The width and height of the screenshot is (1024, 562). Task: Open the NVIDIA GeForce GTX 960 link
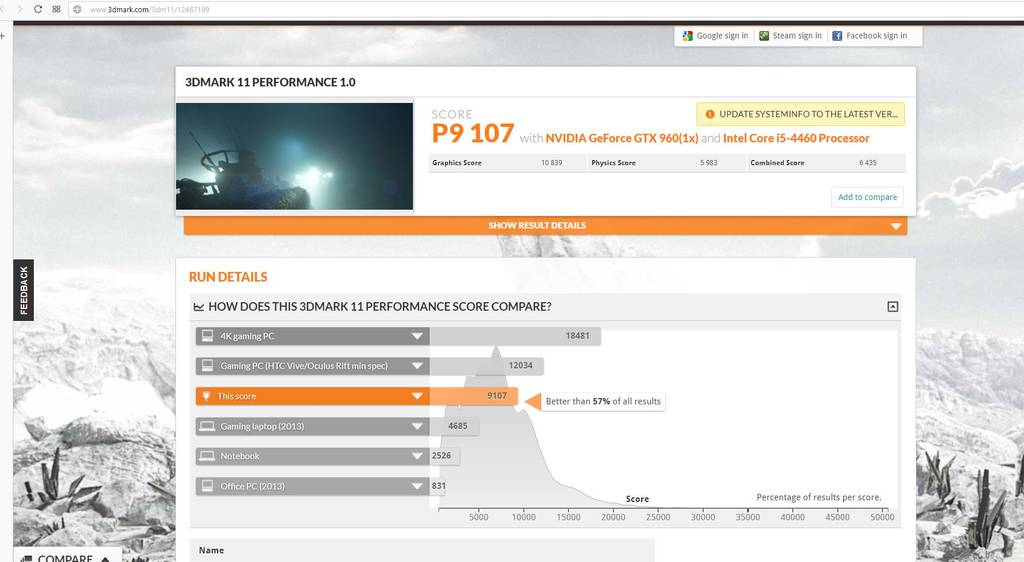[x=622, y=138]
